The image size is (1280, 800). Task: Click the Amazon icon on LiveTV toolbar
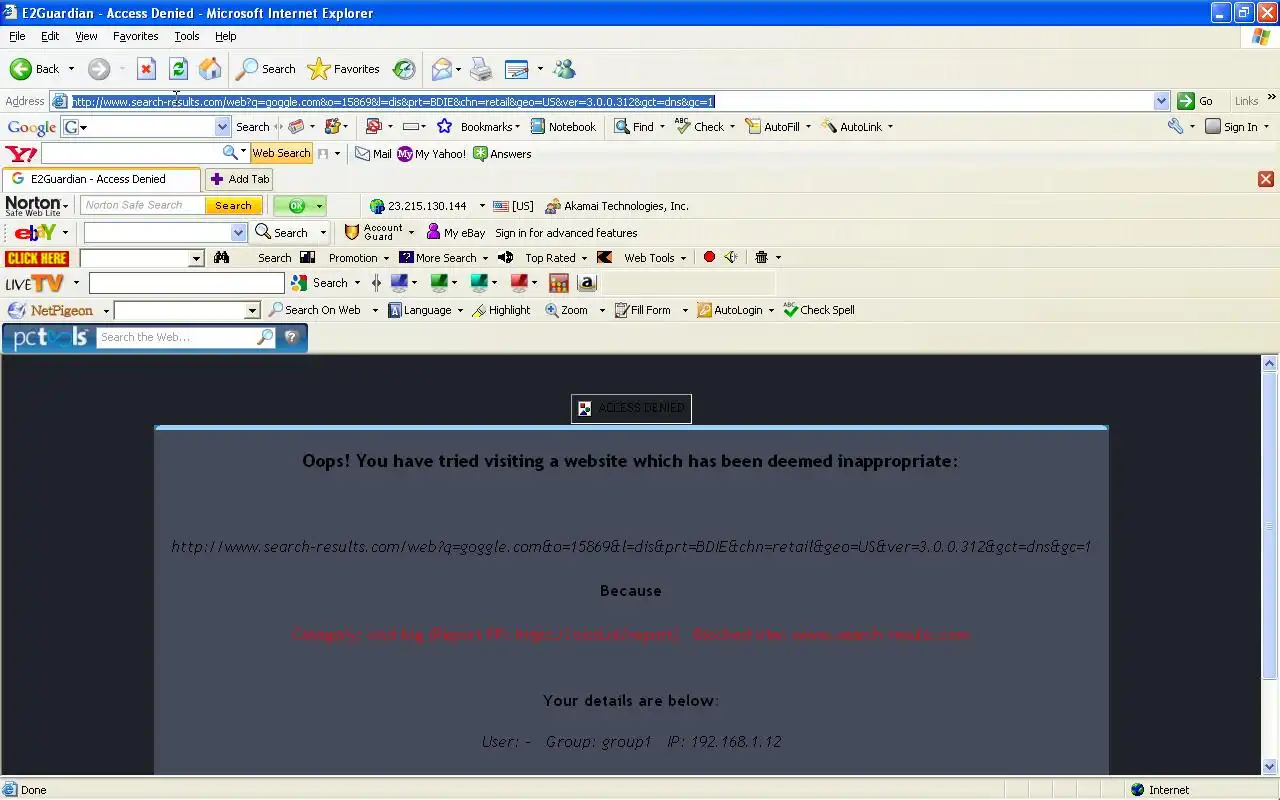point(587,283)
